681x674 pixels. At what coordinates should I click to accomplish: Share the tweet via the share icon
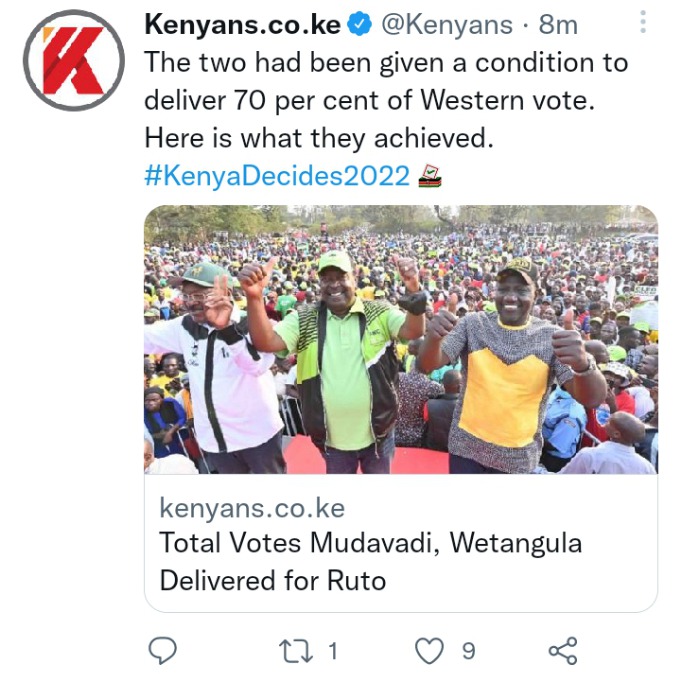click(563, 651)
